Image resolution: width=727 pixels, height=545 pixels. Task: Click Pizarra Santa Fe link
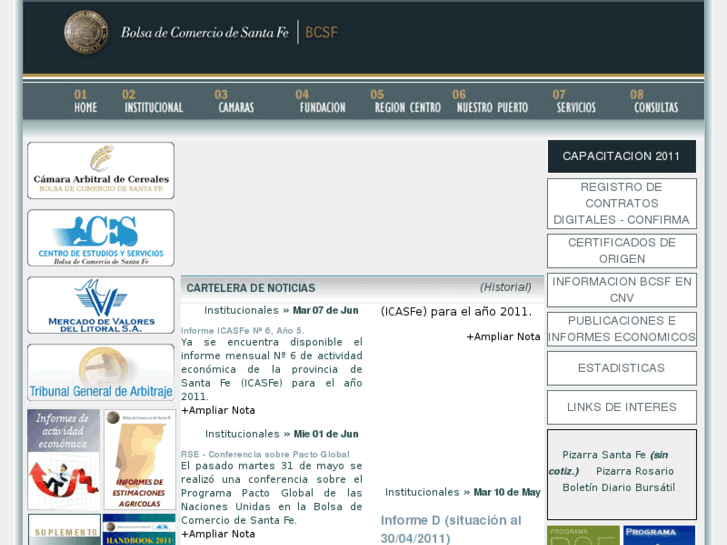[604, 455]
